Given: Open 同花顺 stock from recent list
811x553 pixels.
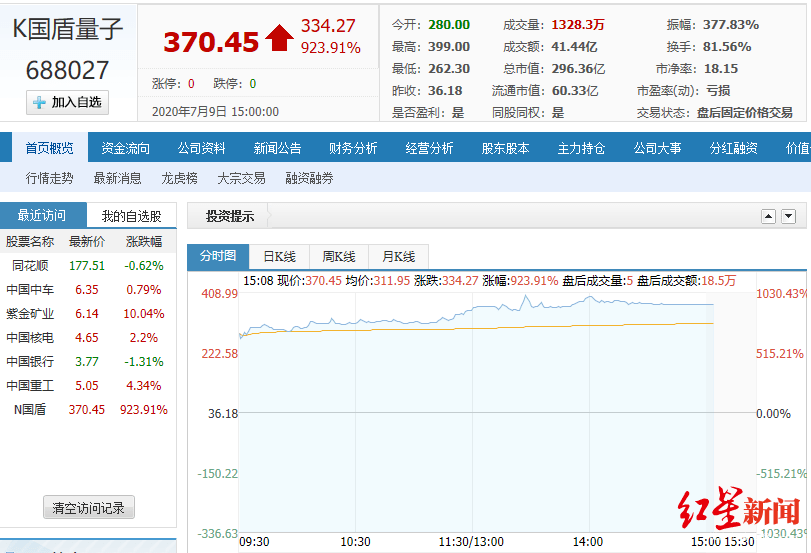Looking at the screenshot, I should [31, 265].
